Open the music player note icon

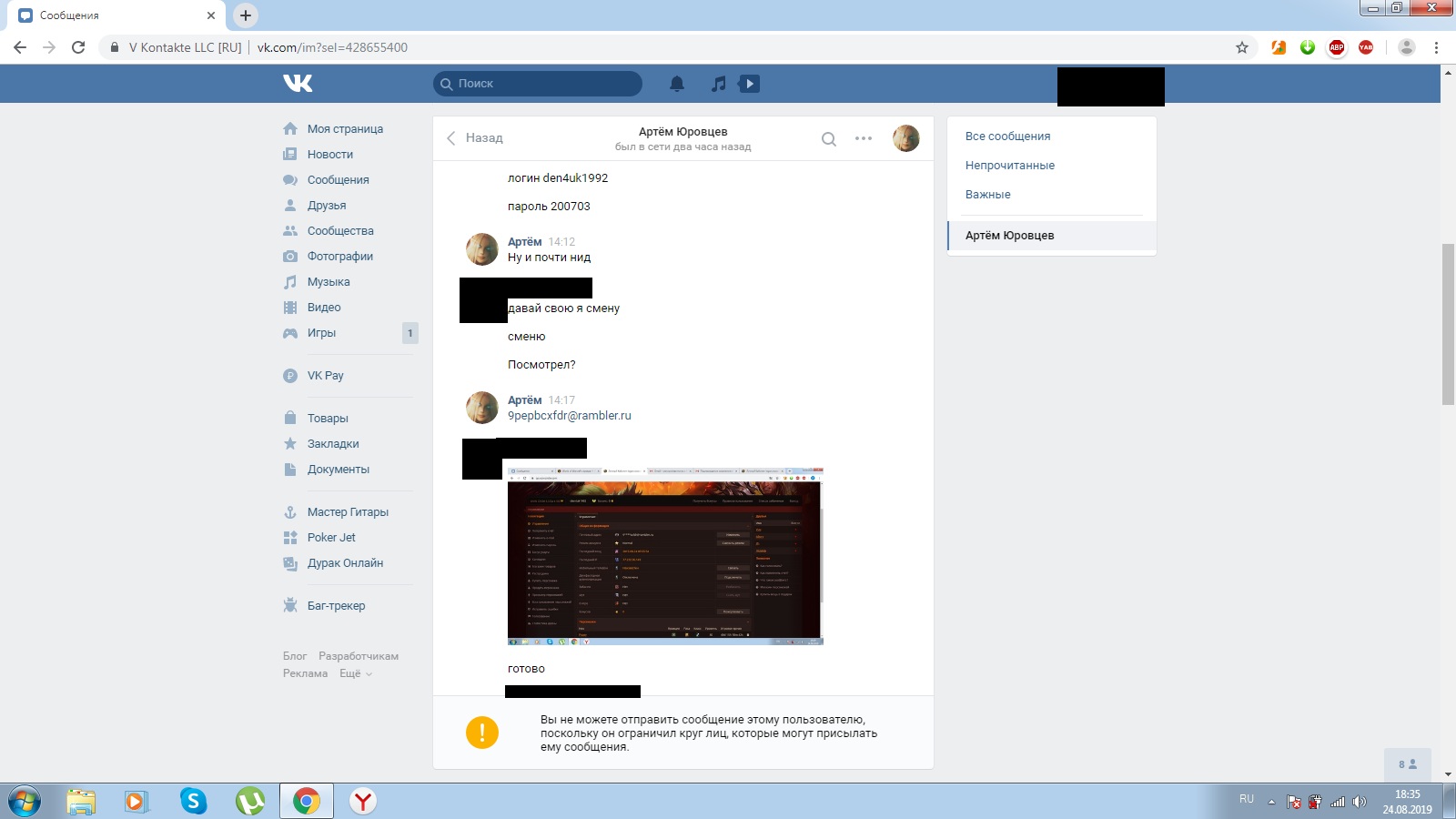tap(719, 84)
